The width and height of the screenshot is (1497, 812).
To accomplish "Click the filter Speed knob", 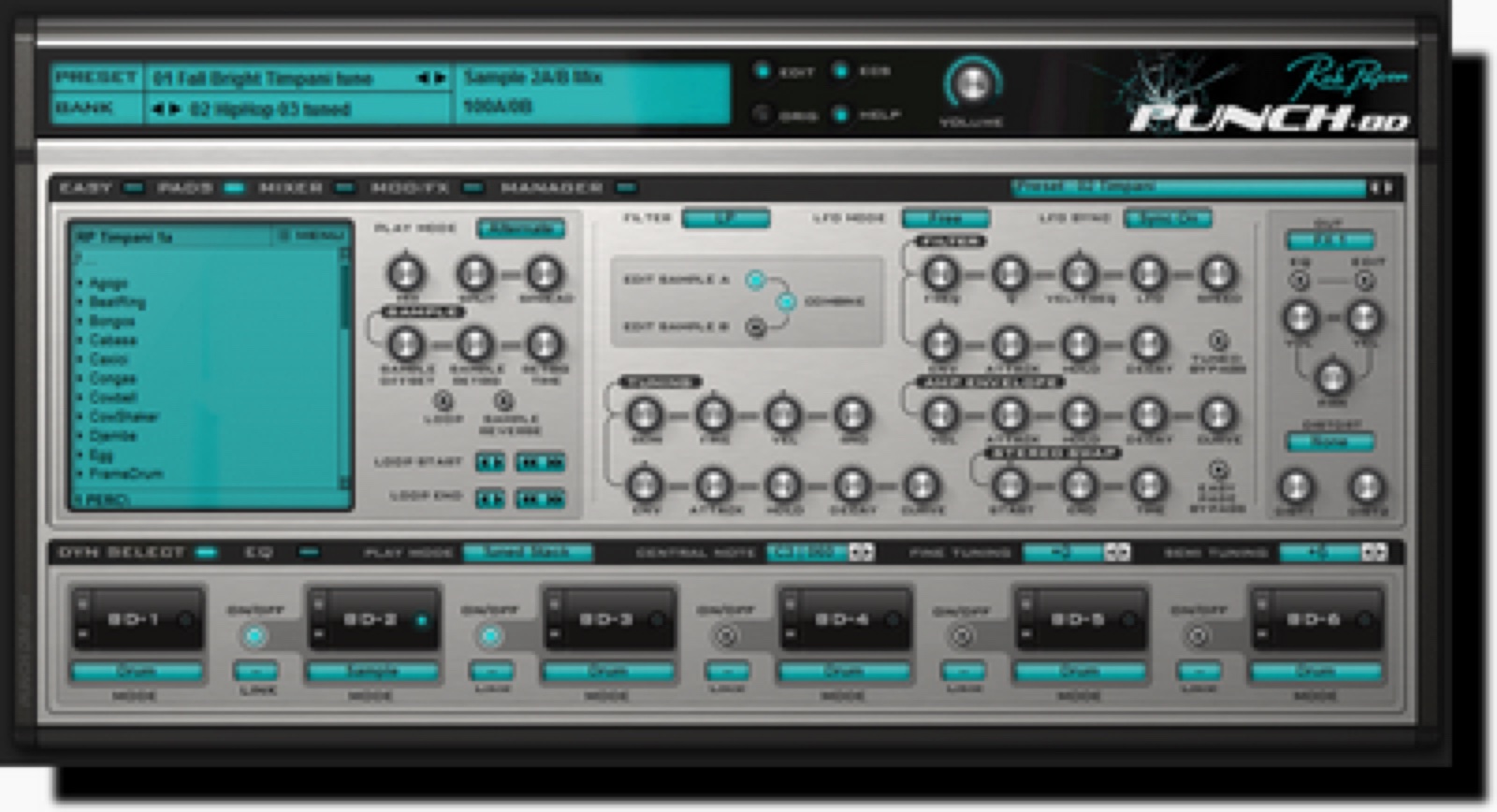I will (1217, 273).
